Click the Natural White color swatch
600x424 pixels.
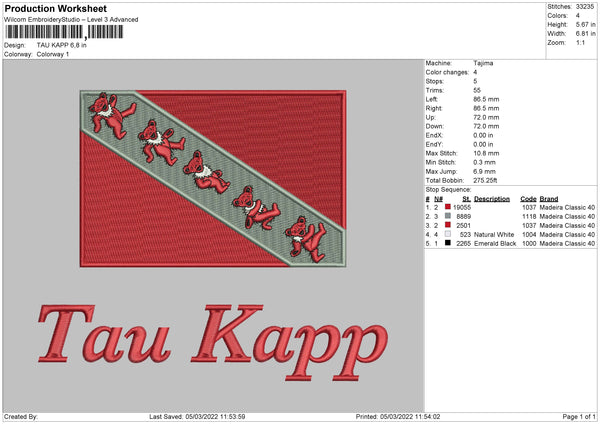click(448, 234)
